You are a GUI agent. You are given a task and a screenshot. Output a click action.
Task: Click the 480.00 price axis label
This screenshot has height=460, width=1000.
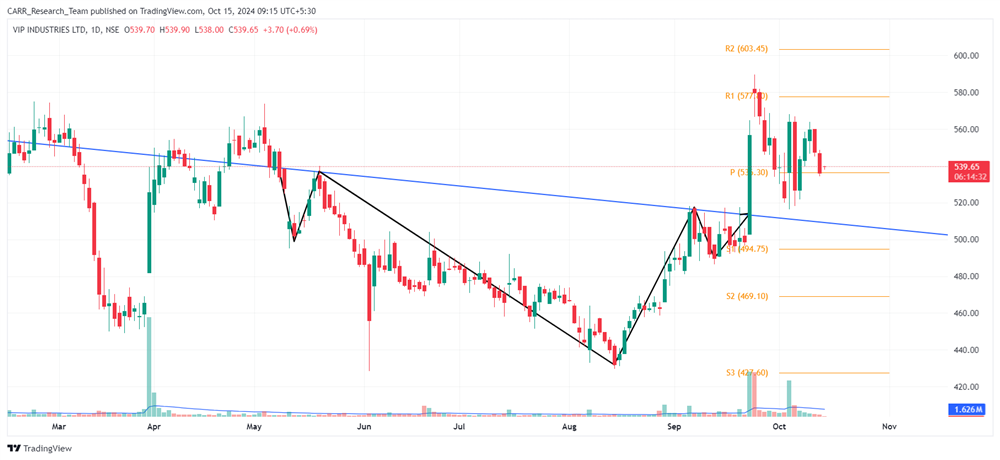coord(967,277)
